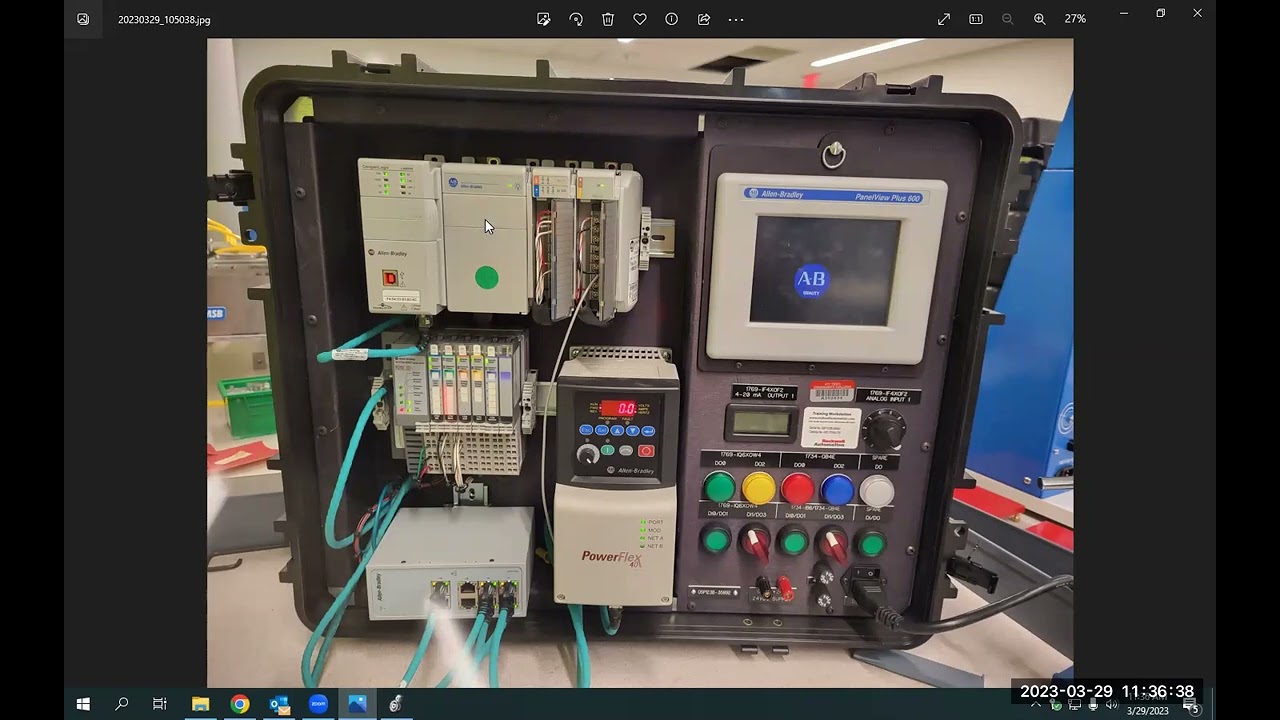The width and height of the screenshot is (1280, 720).
Task: Restore down the Photos window
Action: tap(1160, 13)
